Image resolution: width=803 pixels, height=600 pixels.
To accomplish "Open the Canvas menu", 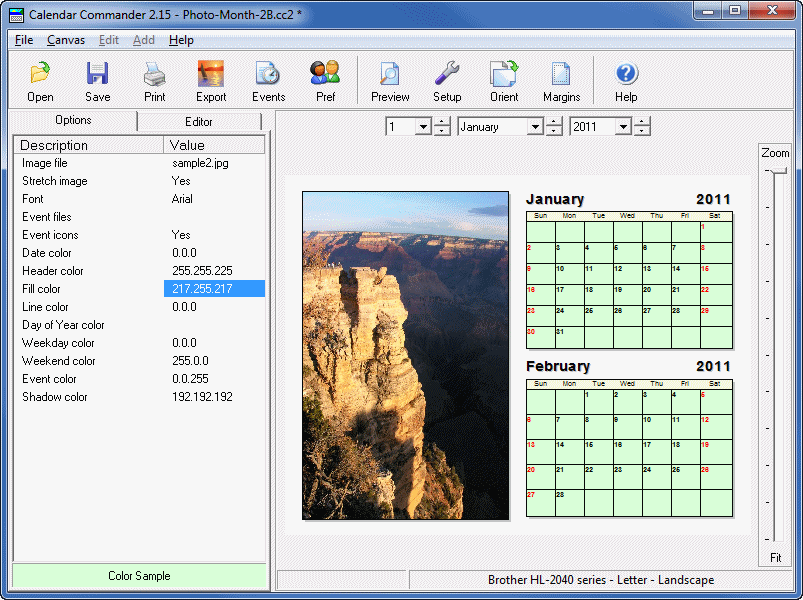I will [66, 40].
